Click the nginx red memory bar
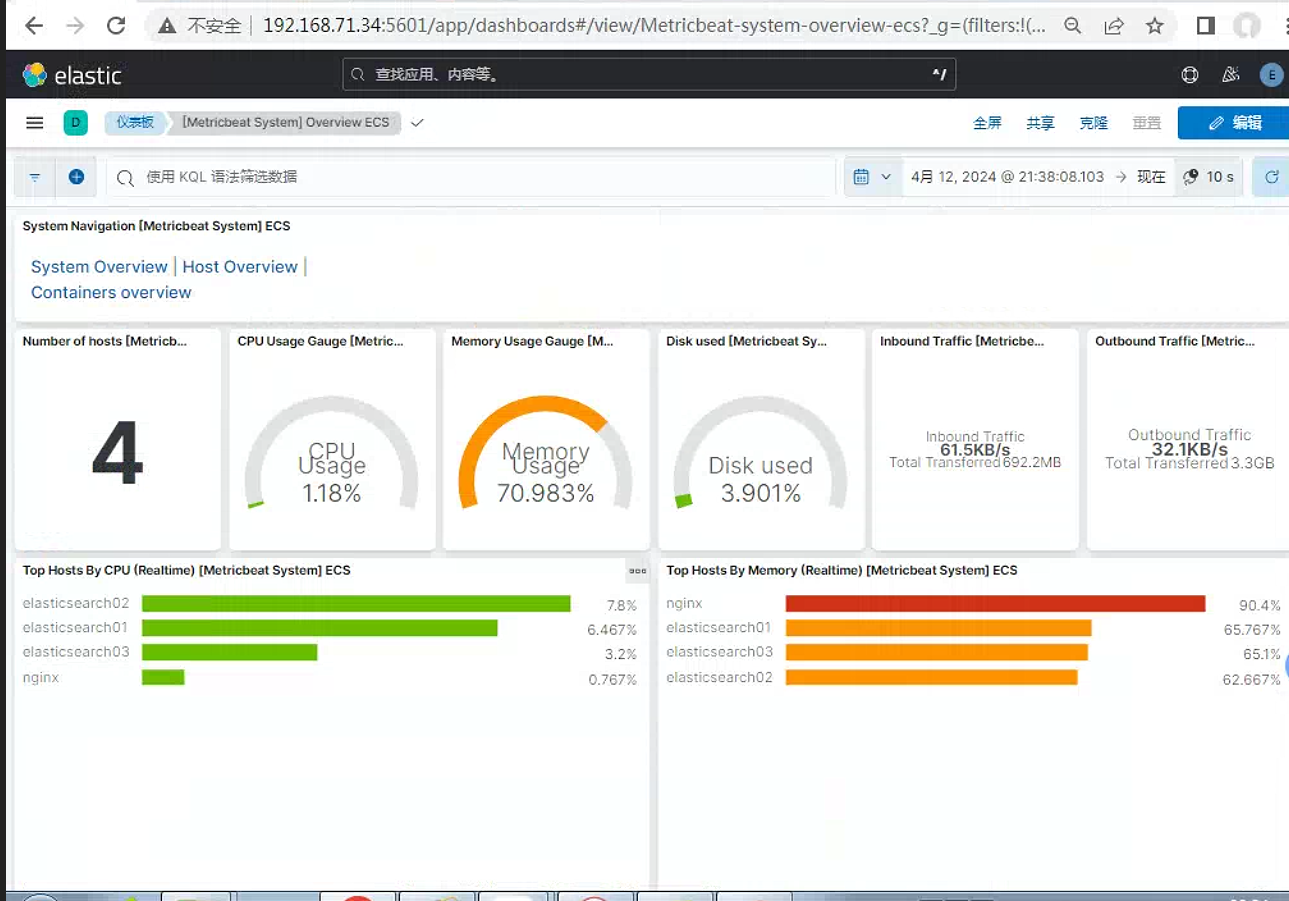Viewport: 1289px width, 901px height. [x=995, y=603]
